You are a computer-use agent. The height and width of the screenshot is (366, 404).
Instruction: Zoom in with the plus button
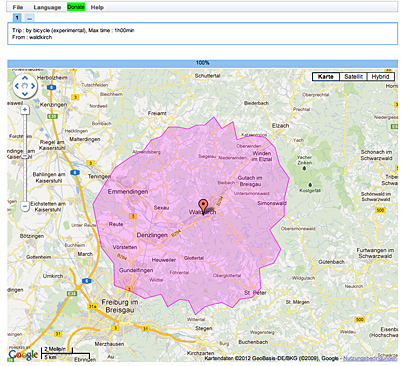pyautogui.click(x=25, y=110)
